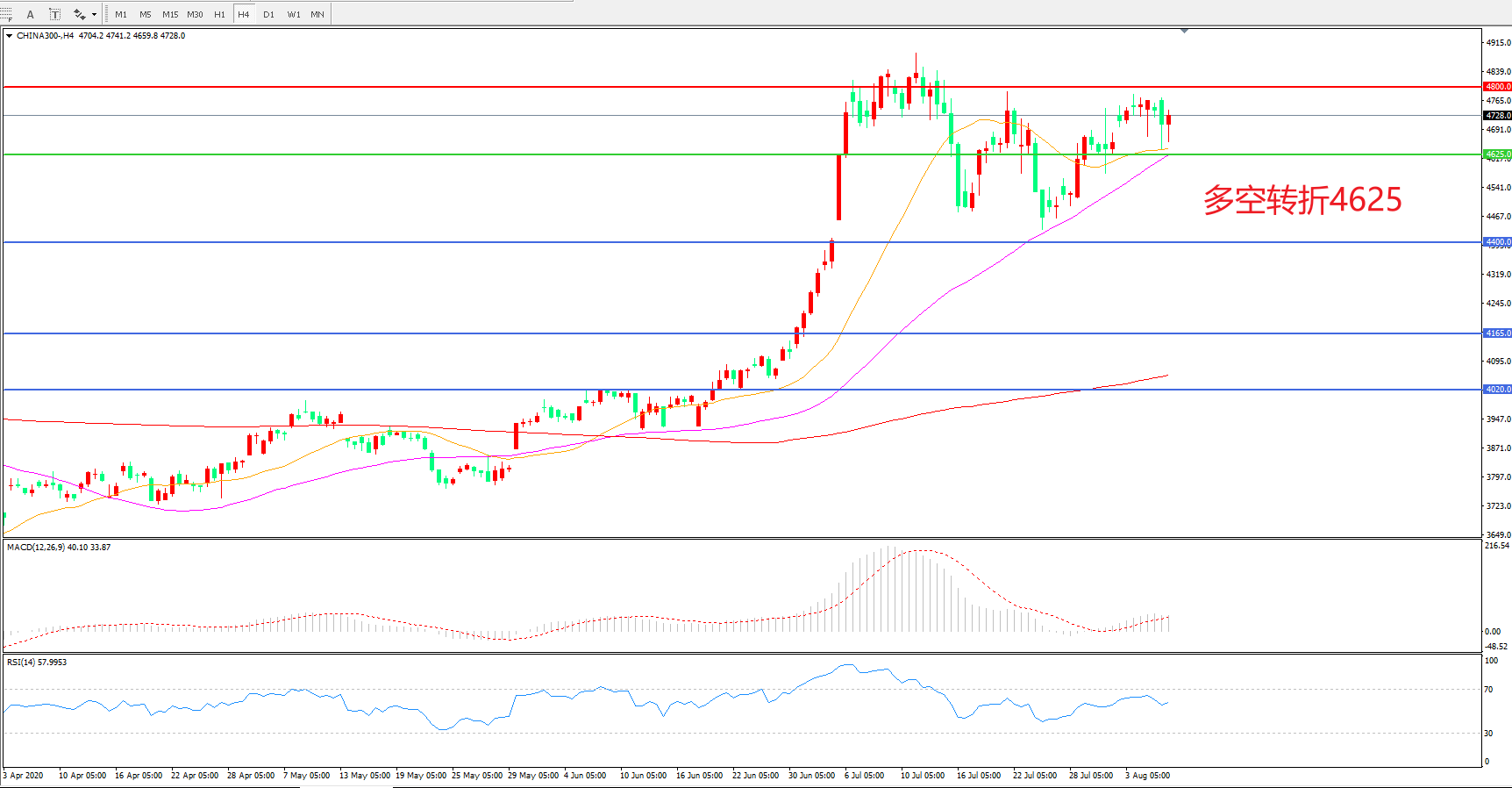Click the blue 4400.0 price label
This screenshot has height=788, width=1512.
pos(1497,242)
